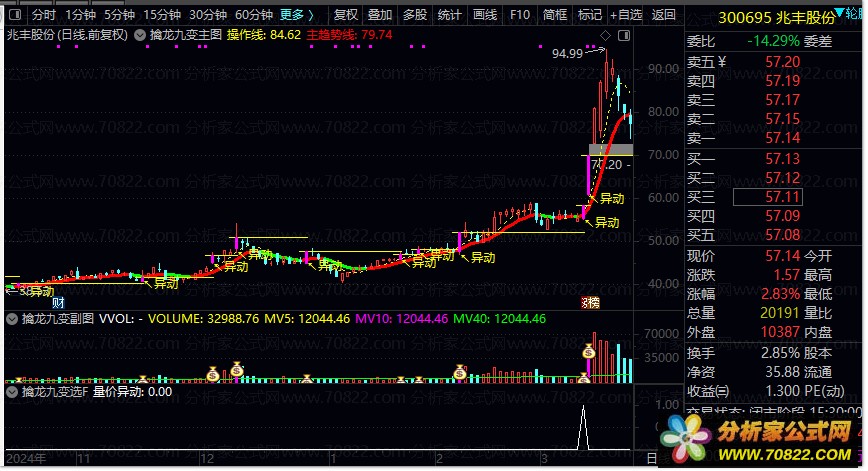Click 主趋势线: 79.74 value label
Image resolution: width=868 pixels, height=471 pixels.
click(349, 35)
